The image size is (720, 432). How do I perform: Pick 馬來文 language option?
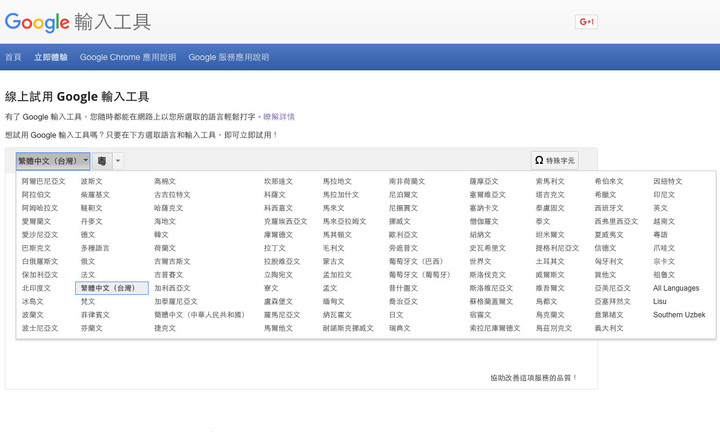tap(333, 208)
